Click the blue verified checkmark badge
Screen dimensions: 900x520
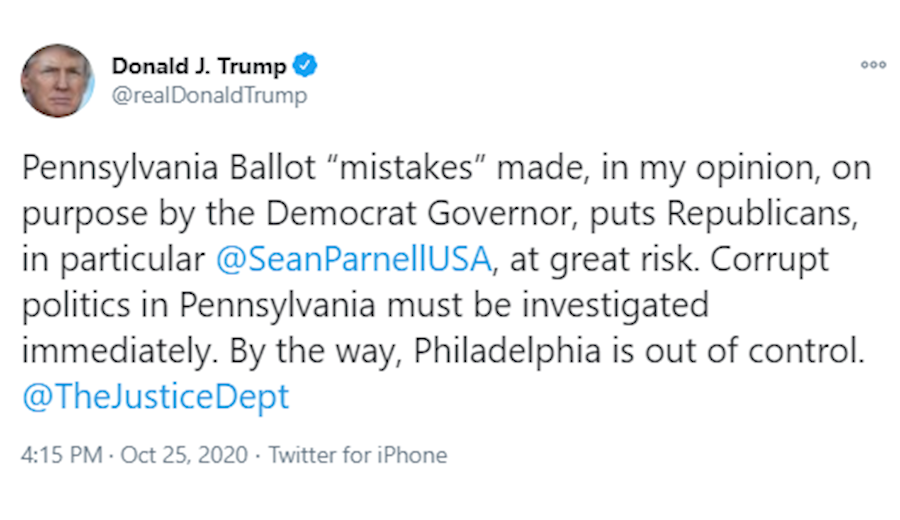306,67
